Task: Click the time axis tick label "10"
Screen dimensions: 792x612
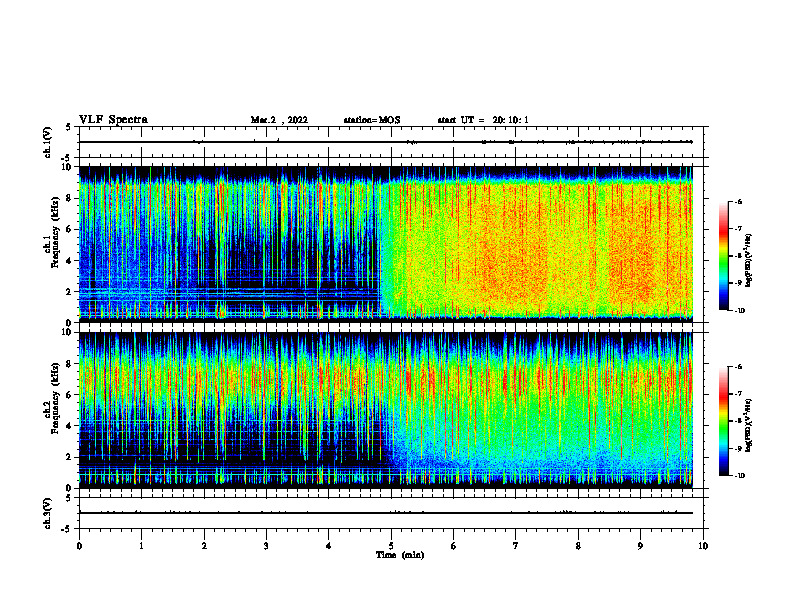Action: 703,546
